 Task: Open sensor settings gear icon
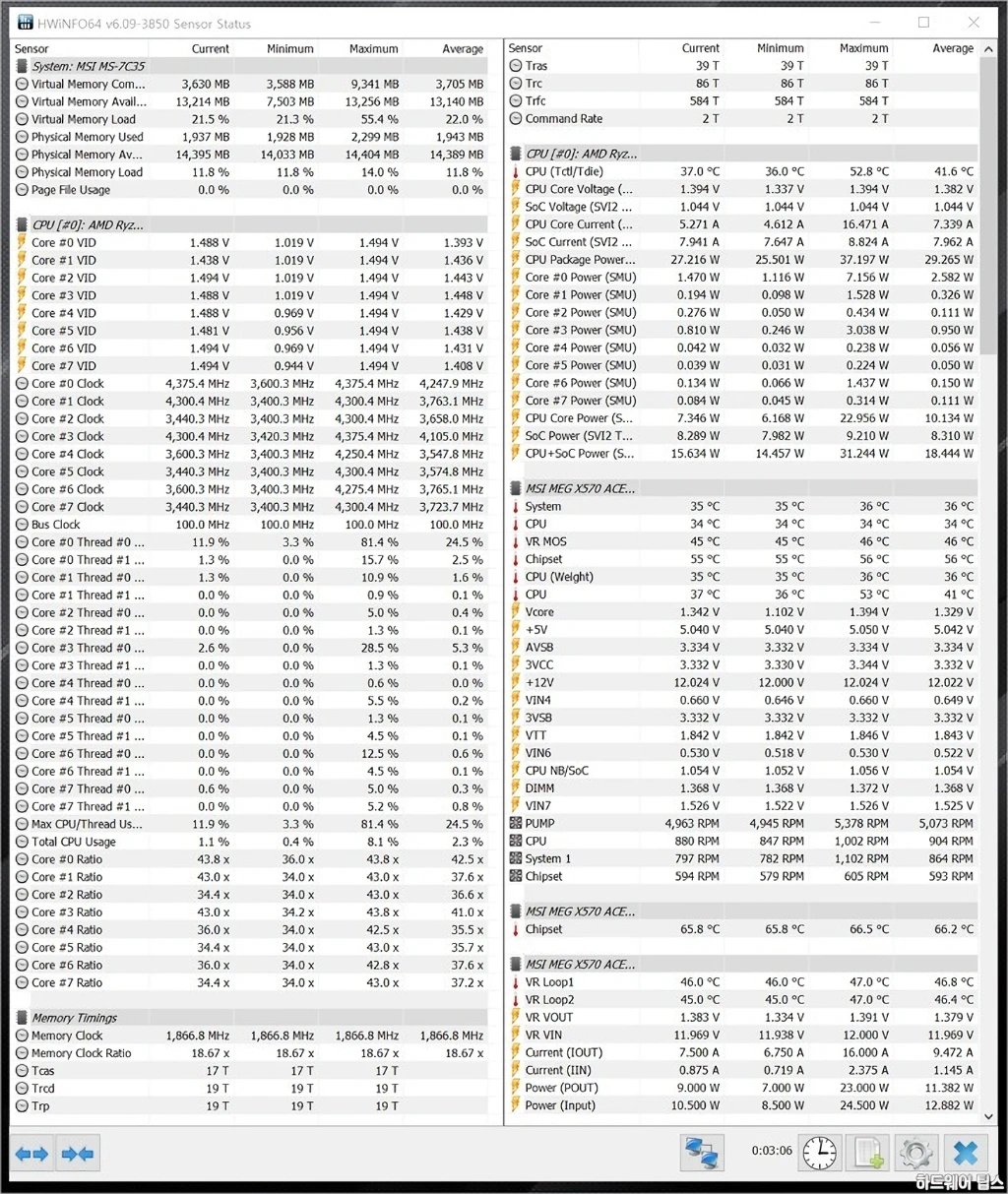(916, 1152)
